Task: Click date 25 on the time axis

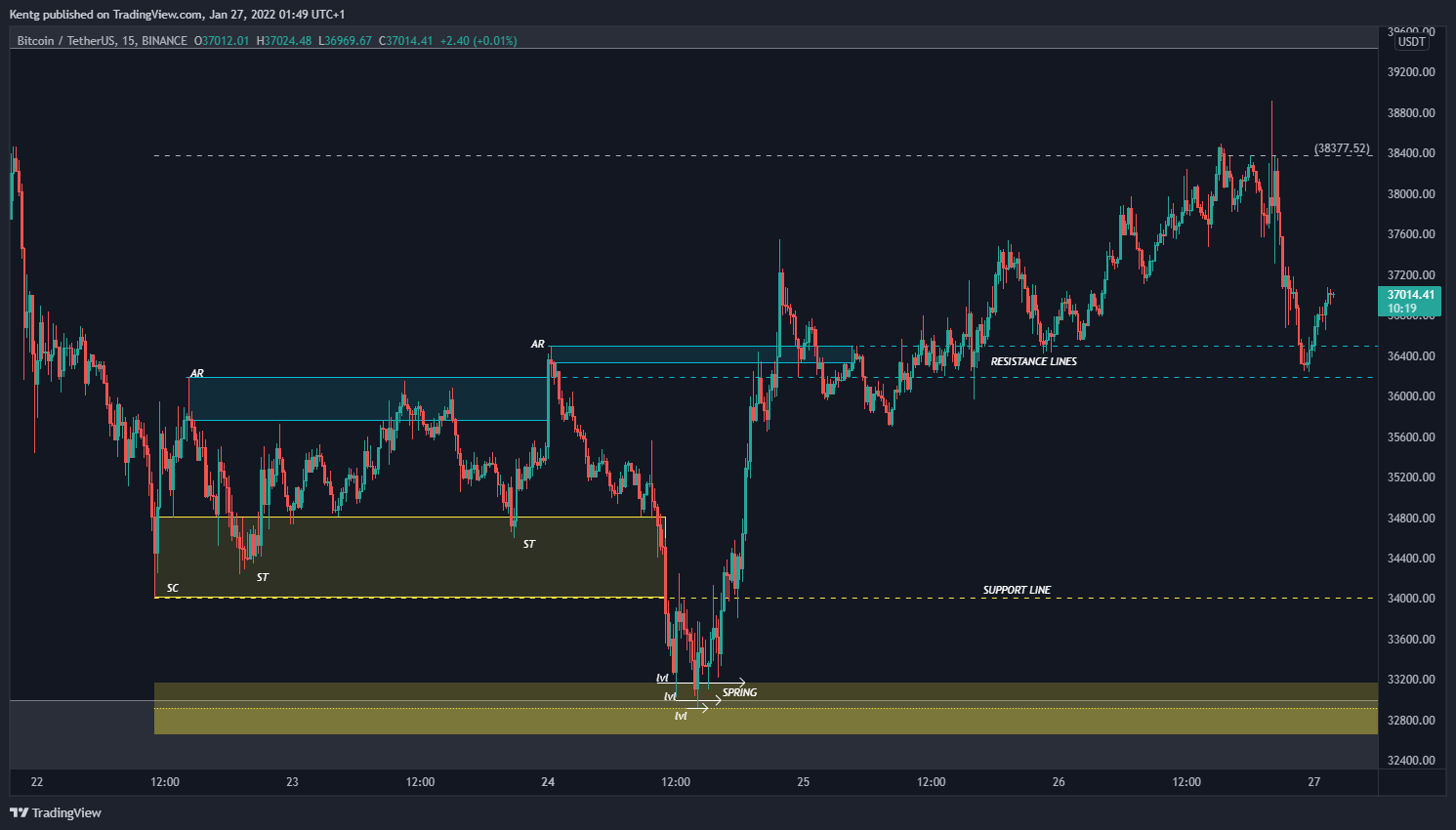Action: coord(803,782)
